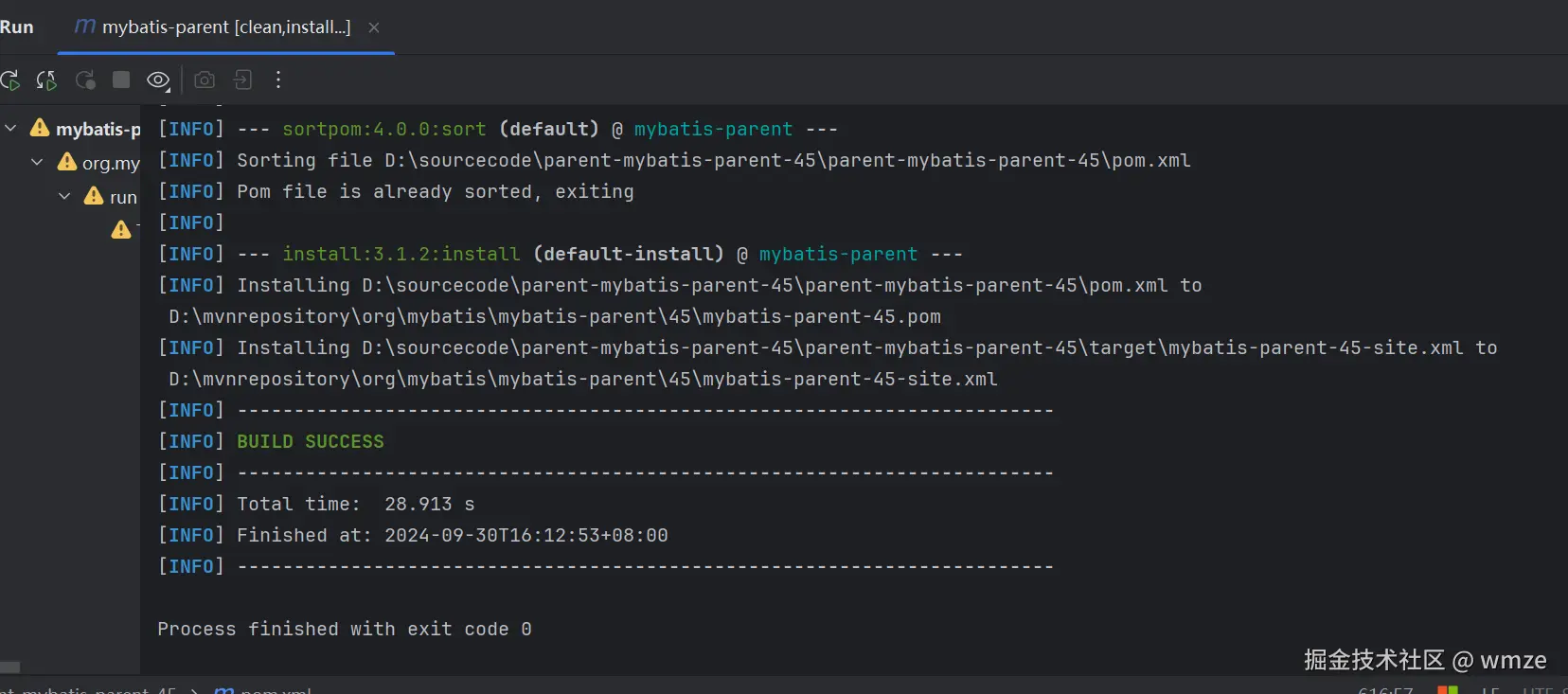Click the camera thread dump icon
1568x694 pixels.
pyautogui.click(x=205, y=80)
